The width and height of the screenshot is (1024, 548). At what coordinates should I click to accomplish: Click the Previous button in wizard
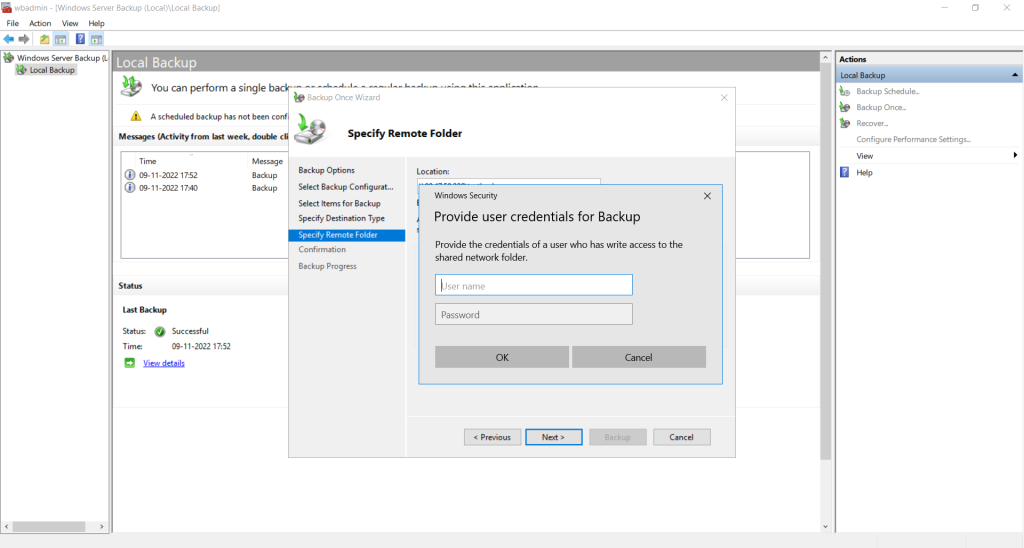pyautogui.click(x=492, y=437)
